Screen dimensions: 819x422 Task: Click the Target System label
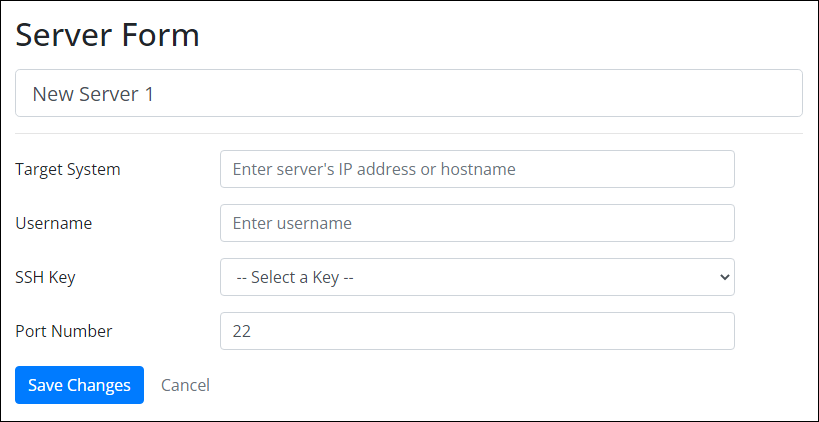coord(68,169)
